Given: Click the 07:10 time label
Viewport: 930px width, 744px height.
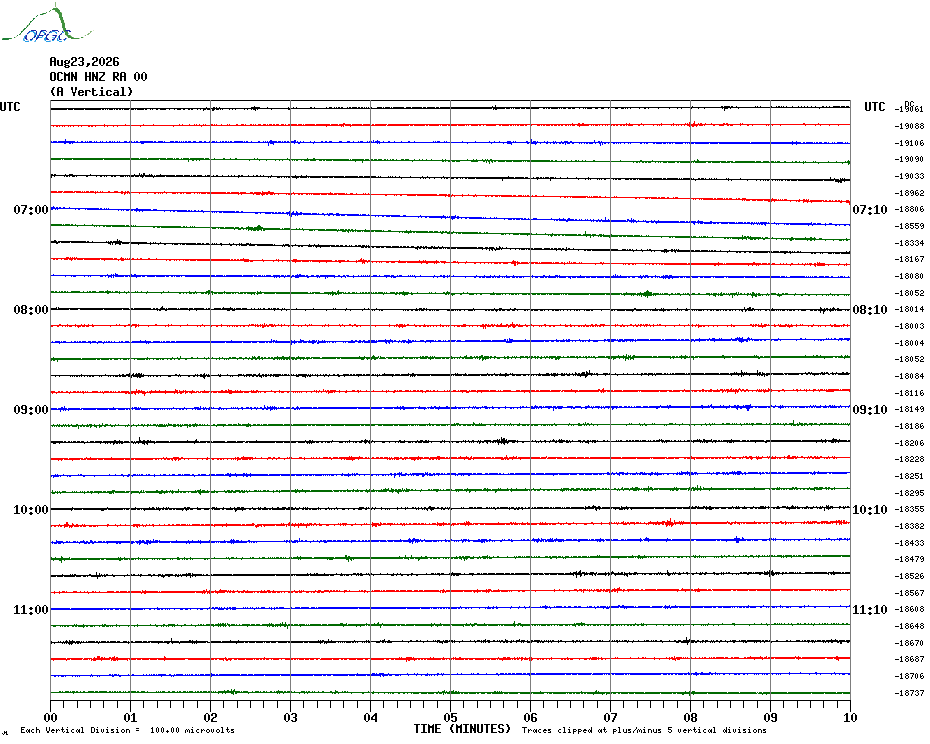Looking at the screenshot, I should click(x=870, y=209).
